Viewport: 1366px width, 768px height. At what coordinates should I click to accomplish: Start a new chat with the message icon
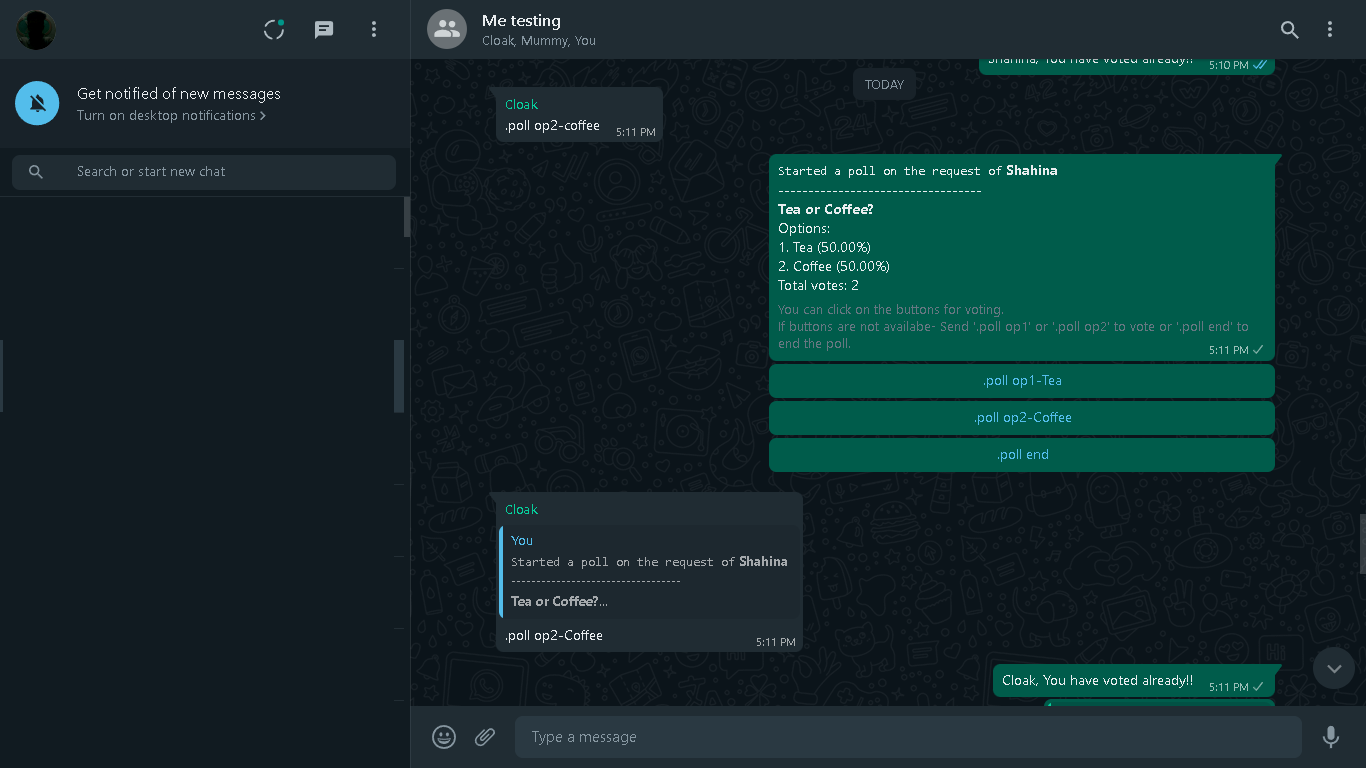tap(324, 30)
